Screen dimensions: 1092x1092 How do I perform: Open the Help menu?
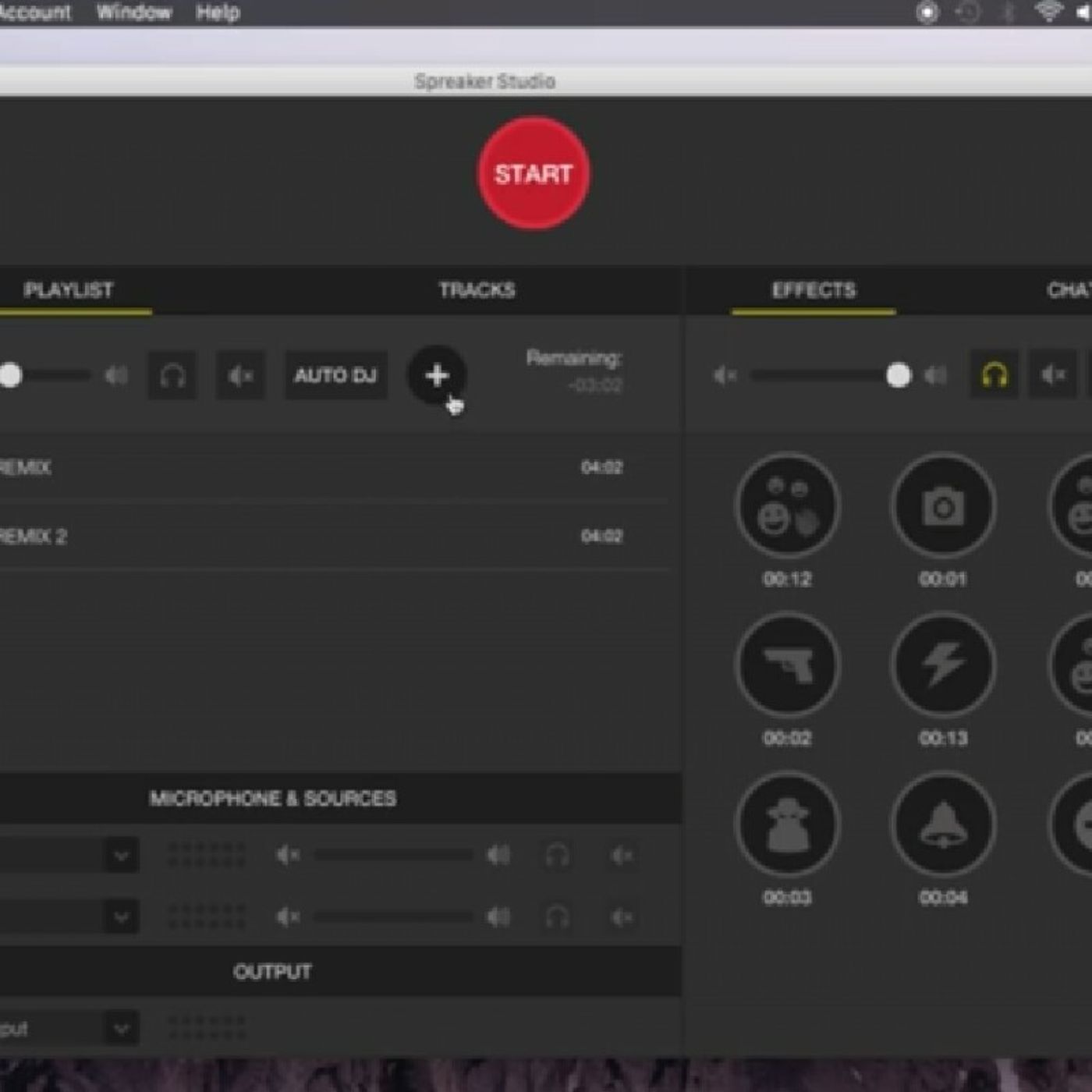tap(218, 12)
